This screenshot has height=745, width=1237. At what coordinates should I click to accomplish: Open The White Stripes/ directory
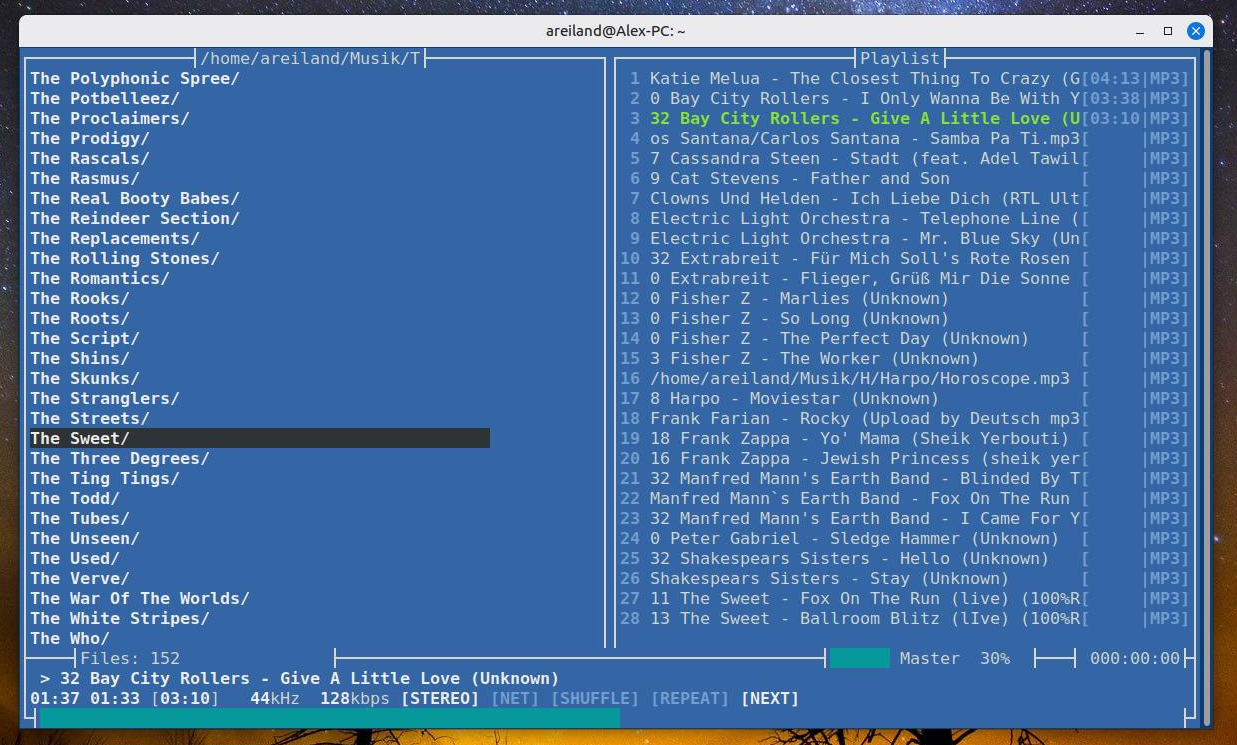coord(120,618)
